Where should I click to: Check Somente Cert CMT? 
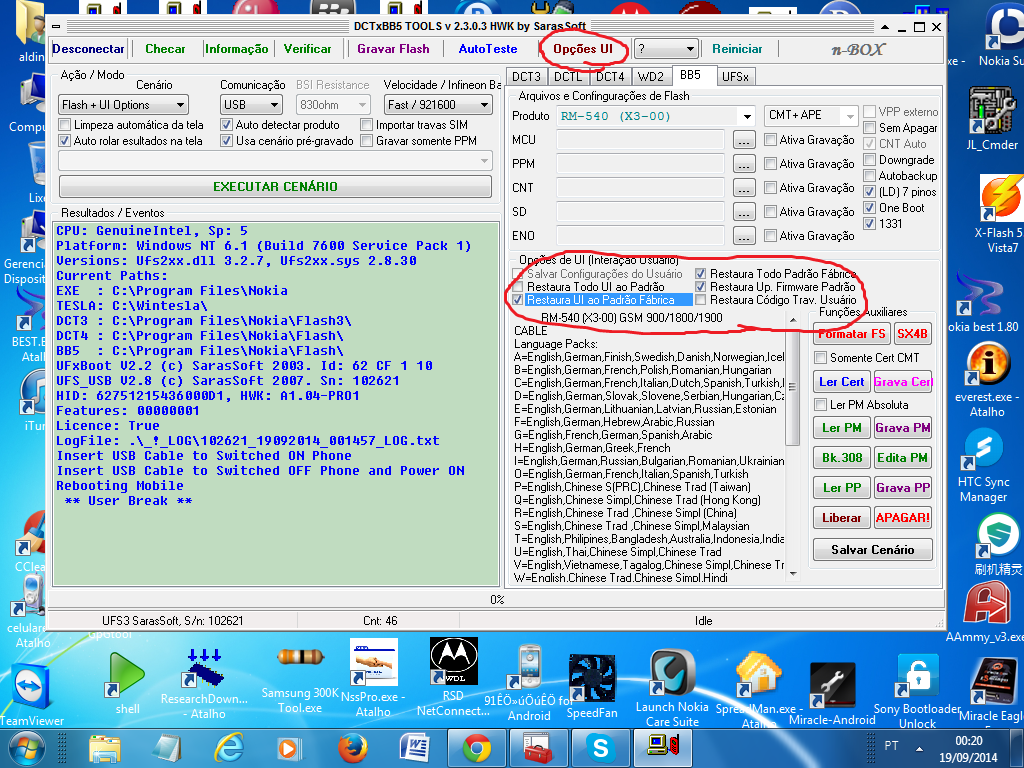821,358
